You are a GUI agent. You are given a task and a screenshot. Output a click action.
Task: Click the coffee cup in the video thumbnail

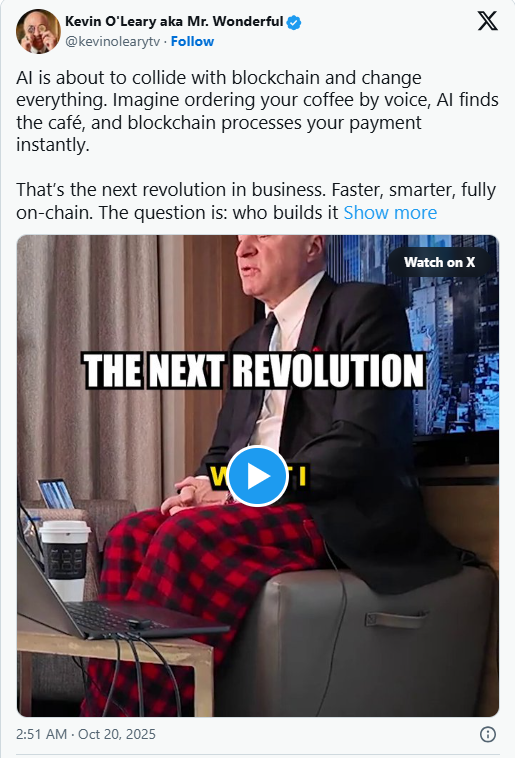tap(64, 559)
